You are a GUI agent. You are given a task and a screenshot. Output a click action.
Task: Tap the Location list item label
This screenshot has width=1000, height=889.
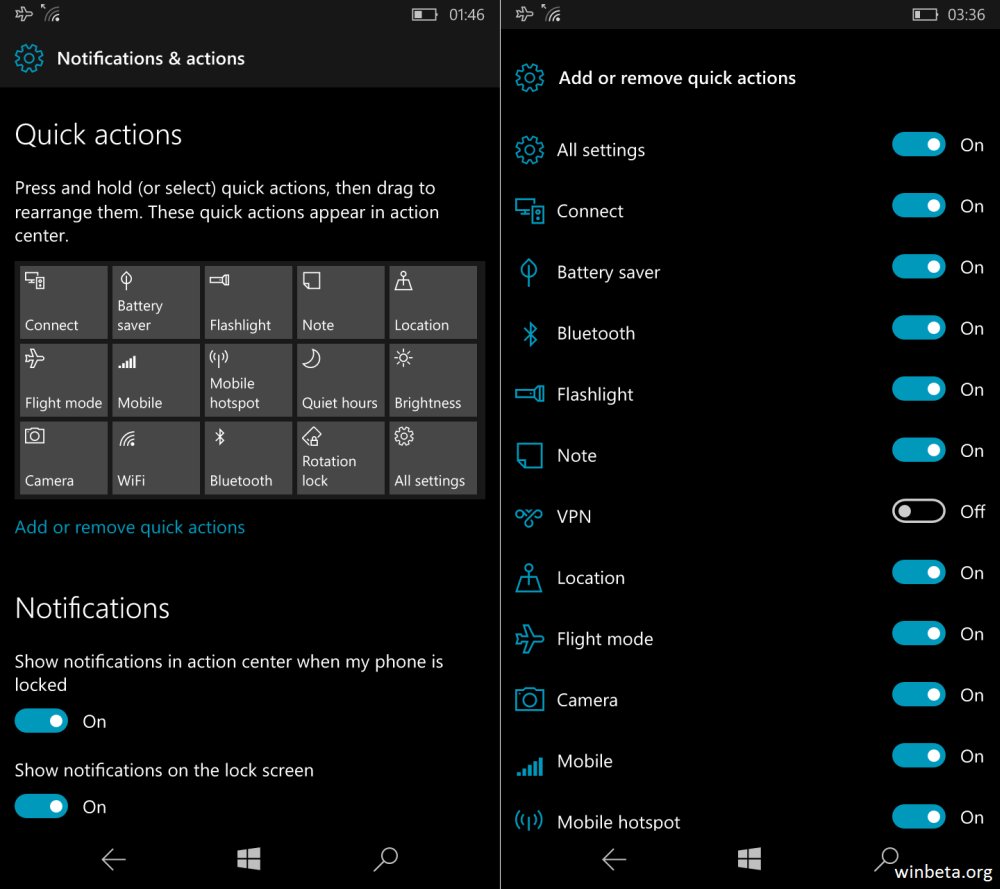tap(590, 578)
